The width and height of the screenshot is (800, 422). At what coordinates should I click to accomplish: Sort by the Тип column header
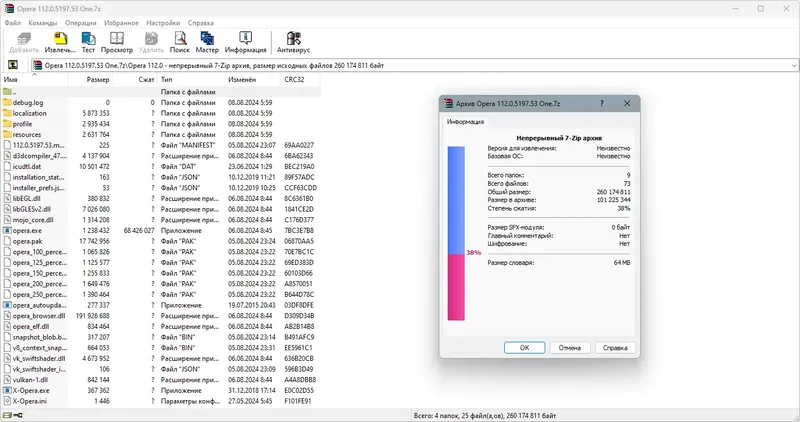tap(191, 80)
